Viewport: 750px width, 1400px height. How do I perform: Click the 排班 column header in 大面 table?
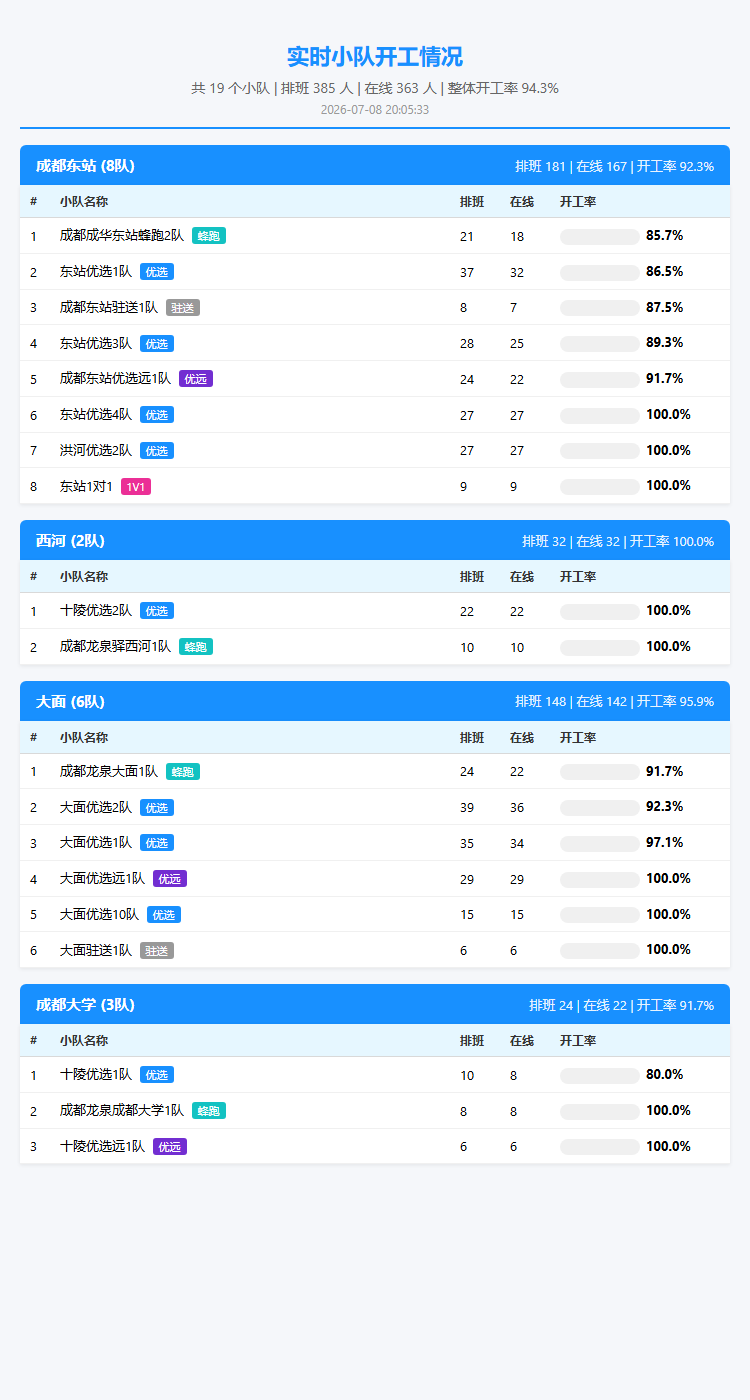point(472,738)
